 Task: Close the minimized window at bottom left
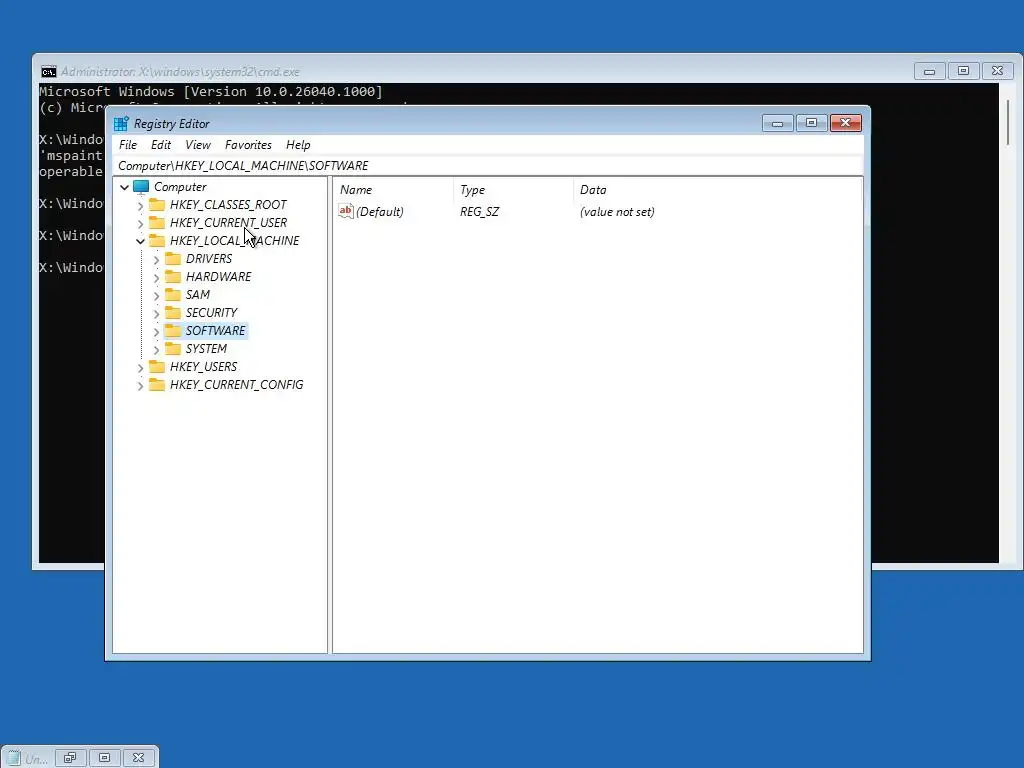click(x=138, y=758)
